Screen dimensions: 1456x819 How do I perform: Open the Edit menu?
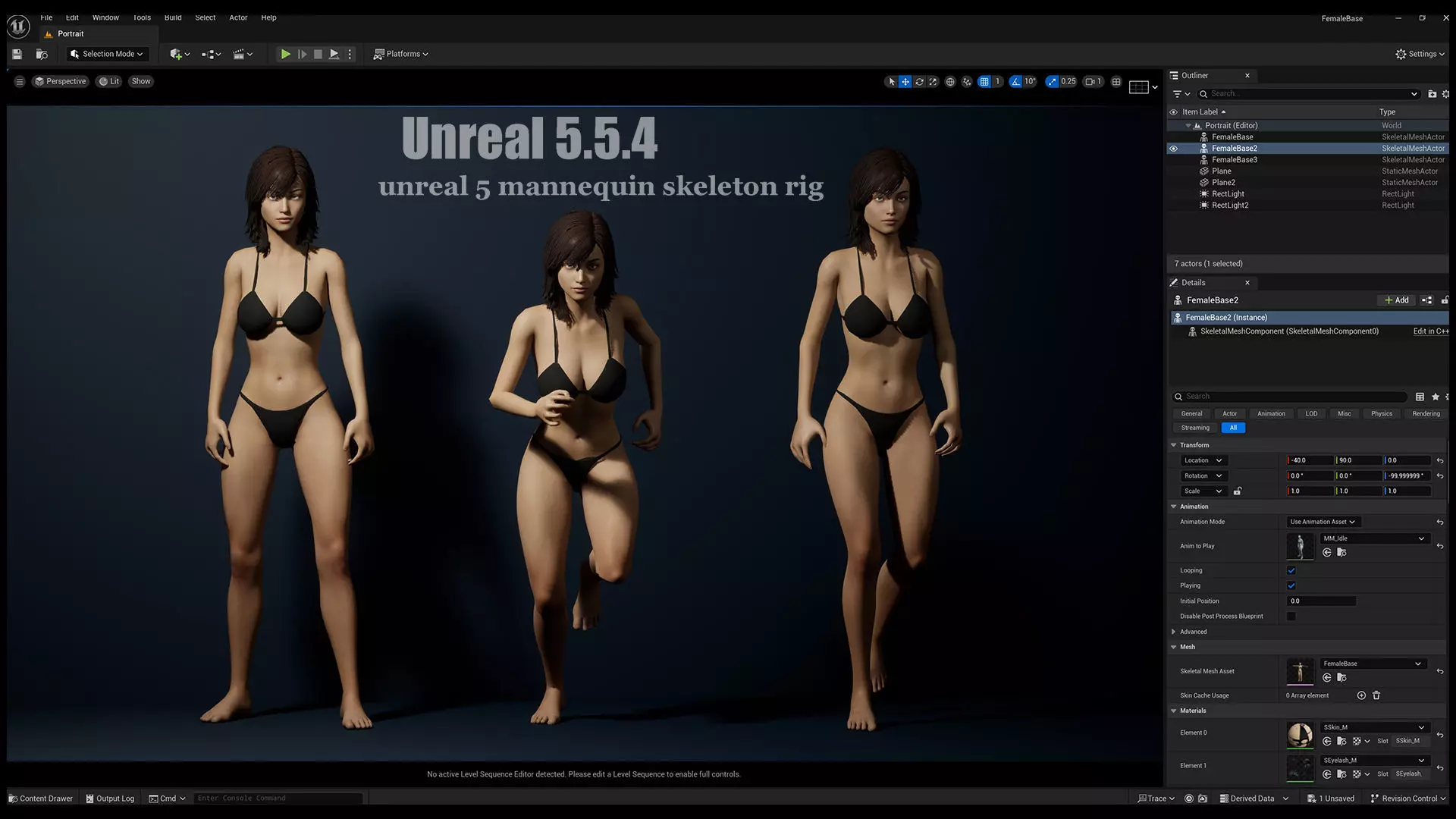pyautogui.click(x=72, y=17)
